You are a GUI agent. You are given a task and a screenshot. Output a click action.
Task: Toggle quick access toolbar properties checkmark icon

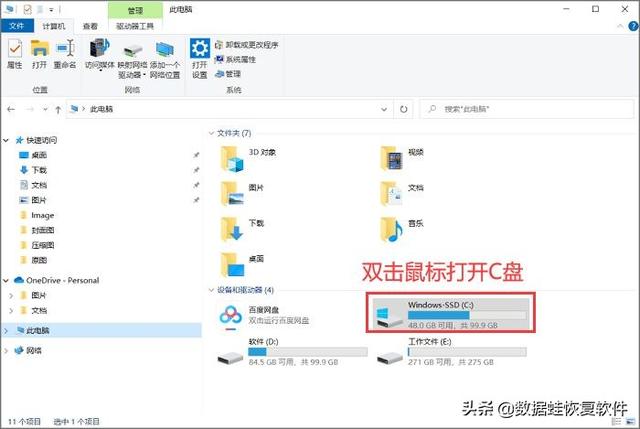point(27,9)
